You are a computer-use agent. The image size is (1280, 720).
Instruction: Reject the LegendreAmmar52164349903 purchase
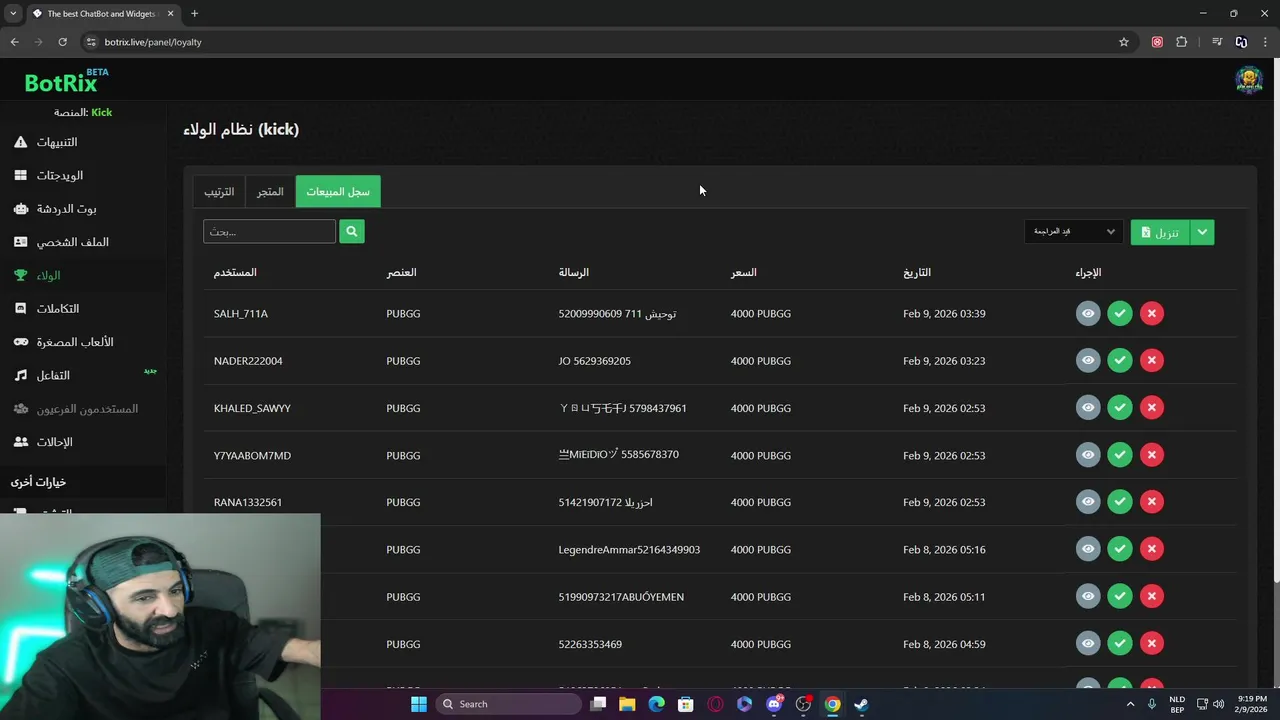tap(1152, 548)
